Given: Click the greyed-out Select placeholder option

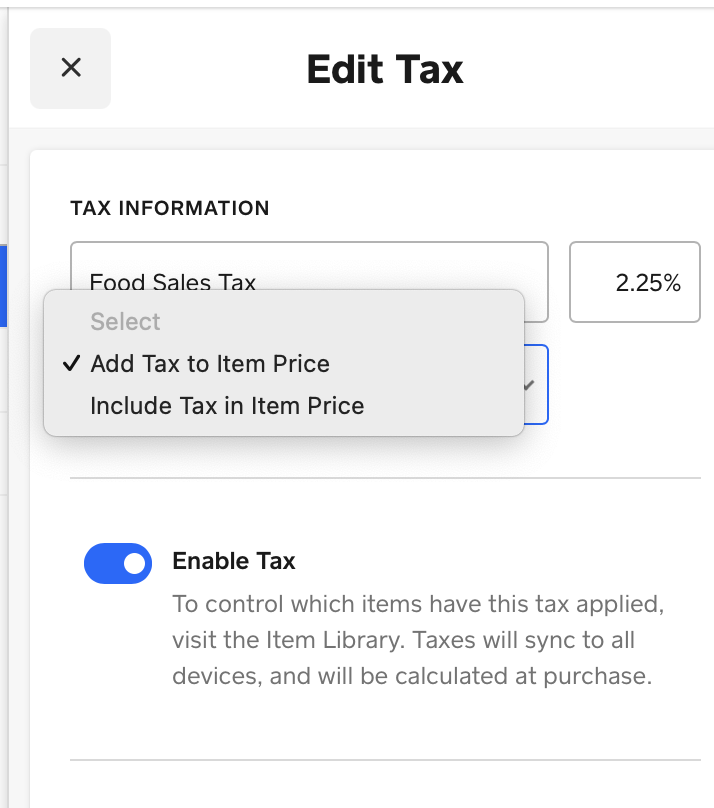Looking at the screenshot, I should pyautogui.click(x=125, y=322).
